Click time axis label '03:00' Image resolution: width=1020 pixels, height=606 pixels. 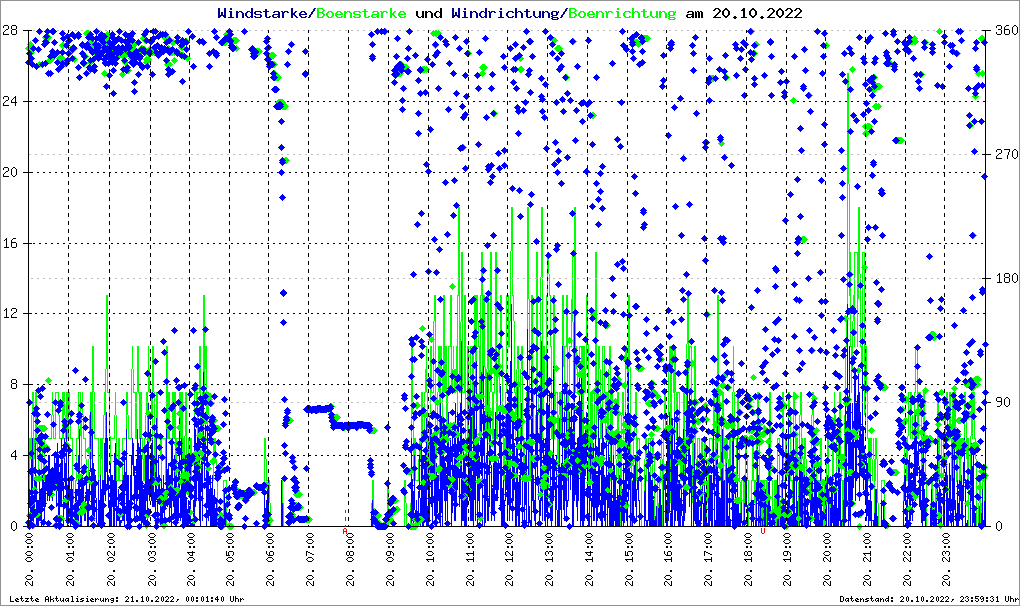click(x=151, y=549)
